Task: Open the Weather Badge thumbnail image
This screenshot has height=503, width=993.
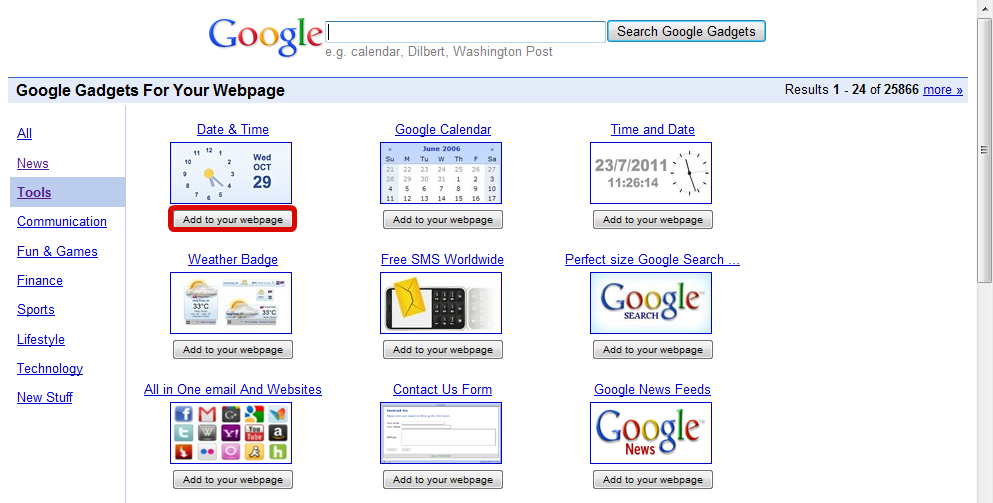Action: 231,303
